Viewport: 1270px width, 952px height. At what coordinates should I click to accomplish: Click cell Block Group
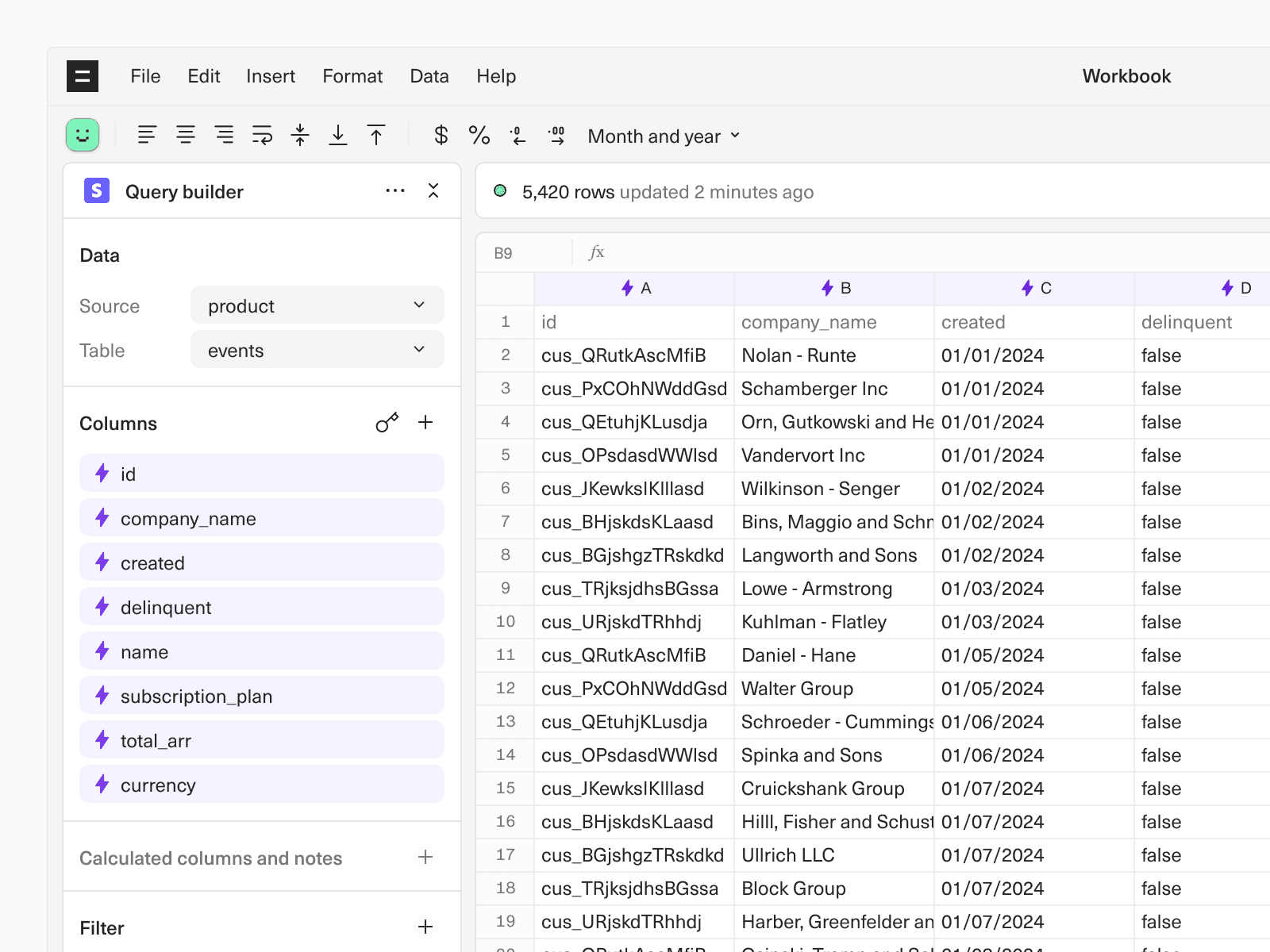click(x=834, y=888)
